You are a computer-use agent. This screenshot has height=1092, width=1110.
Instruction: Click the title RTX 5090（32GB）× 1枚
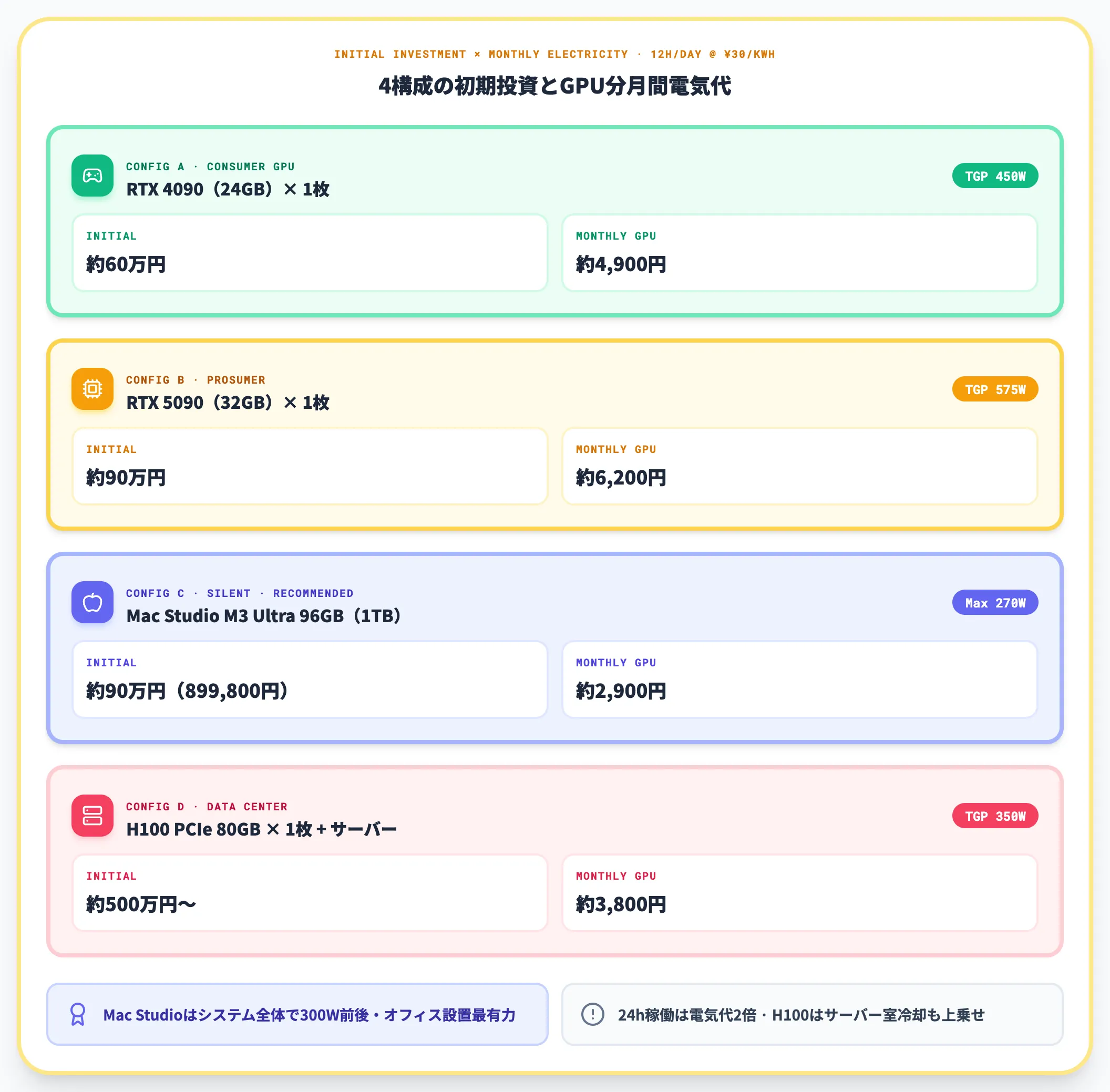(228, 403)
